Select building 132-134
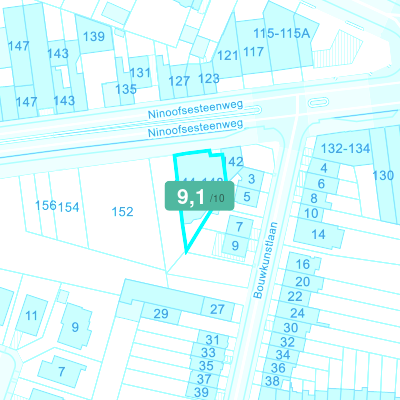The height and width of the screenshot is (400, 400). pos(345,148)
